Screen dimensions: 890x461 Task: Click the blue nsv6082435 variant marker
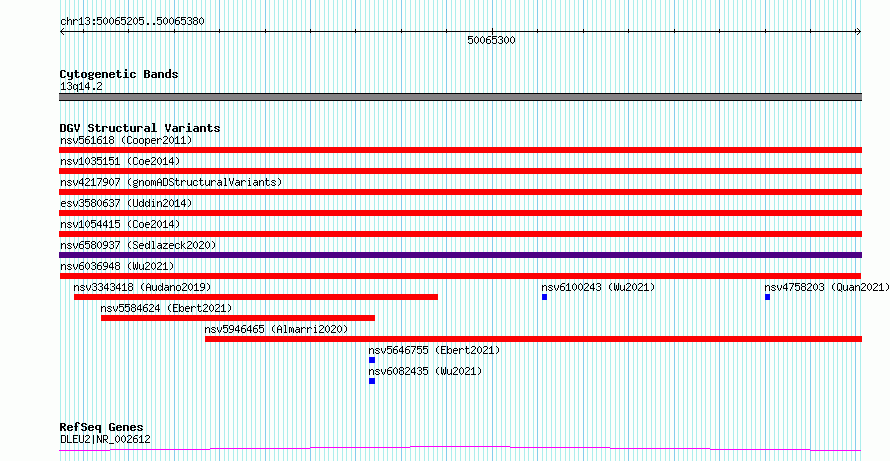click(372, 381)
